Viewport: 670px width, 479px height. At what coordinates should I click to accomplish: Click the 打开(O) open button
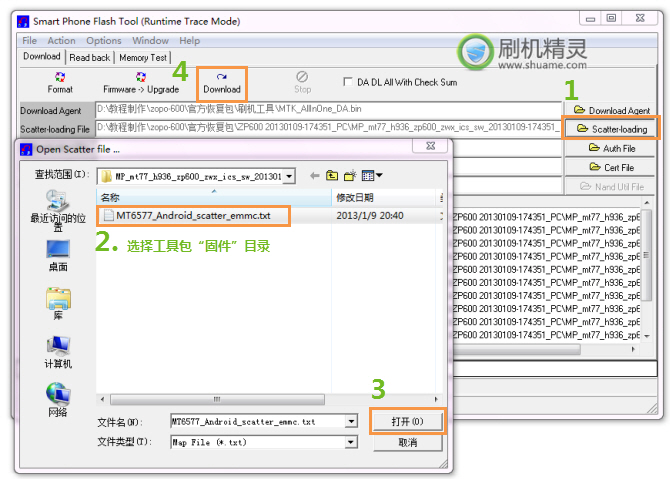407,421
